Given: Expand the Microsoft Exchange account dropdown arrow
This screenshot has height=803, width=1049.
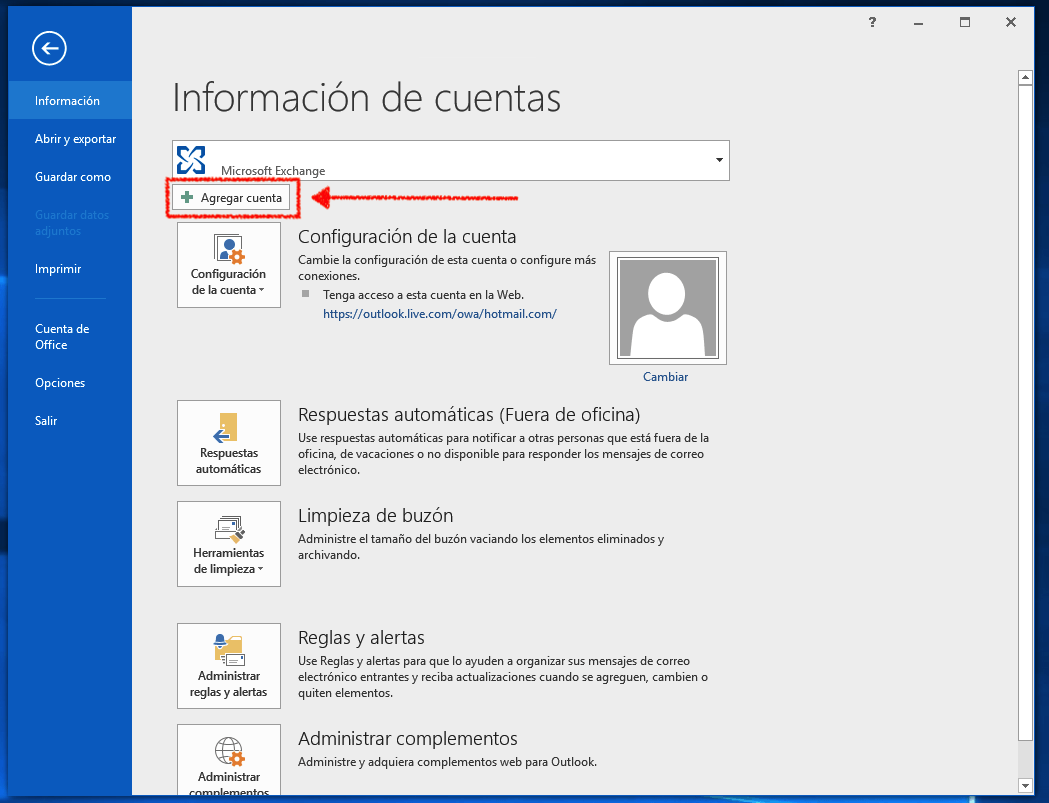Looking at the screenshot, I should (719, 160).
